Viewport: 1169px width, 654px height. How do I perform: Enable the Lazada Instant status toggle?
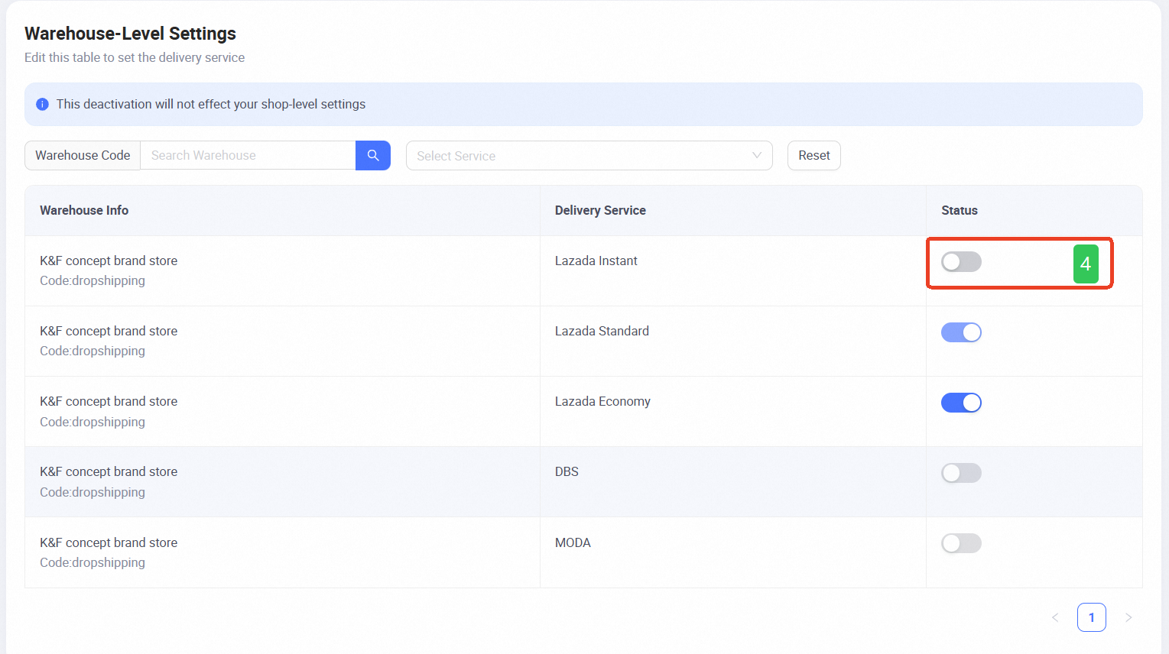click(961, 261)
